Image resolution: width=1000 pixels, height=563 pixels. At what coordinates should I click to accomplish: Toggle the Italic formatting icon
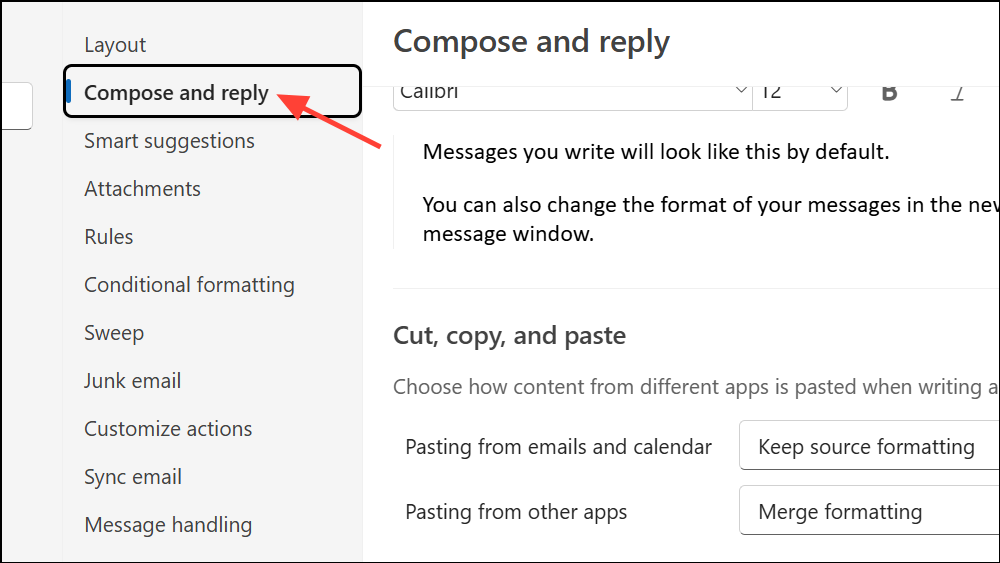957,93
